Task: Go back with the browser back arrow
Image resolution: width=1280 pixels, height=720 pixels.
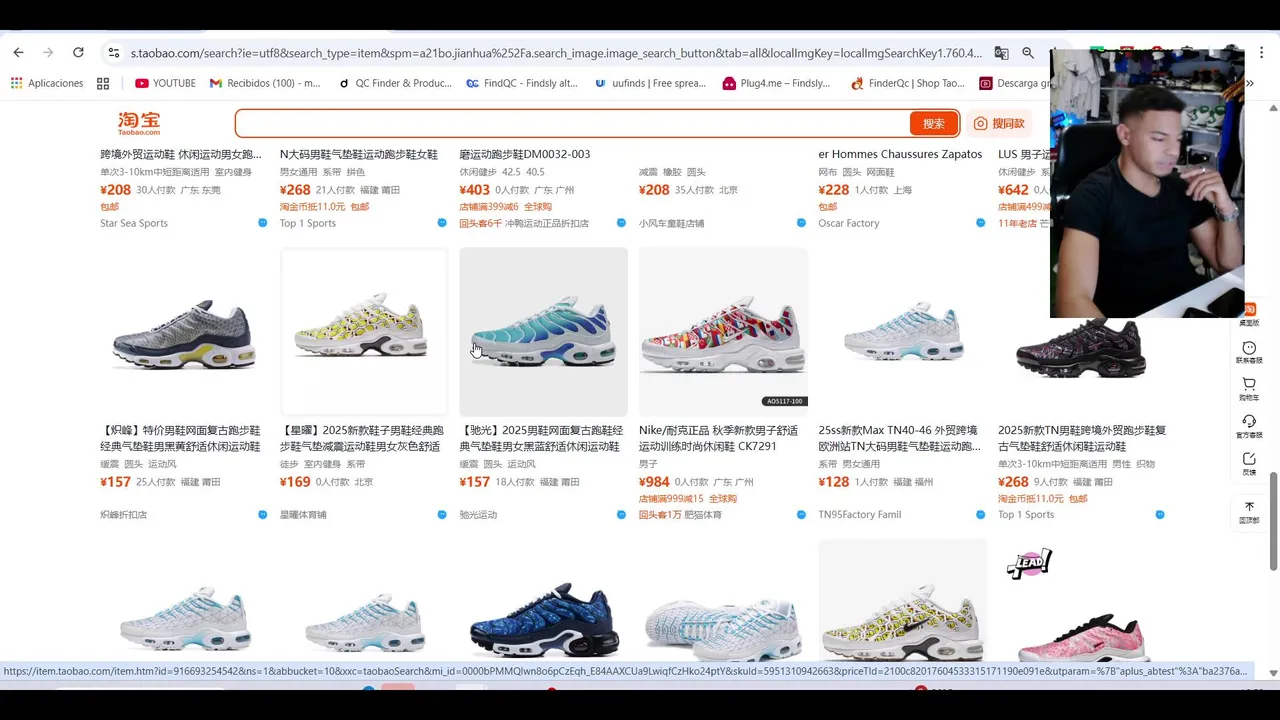Action: [x=18, y=52]
